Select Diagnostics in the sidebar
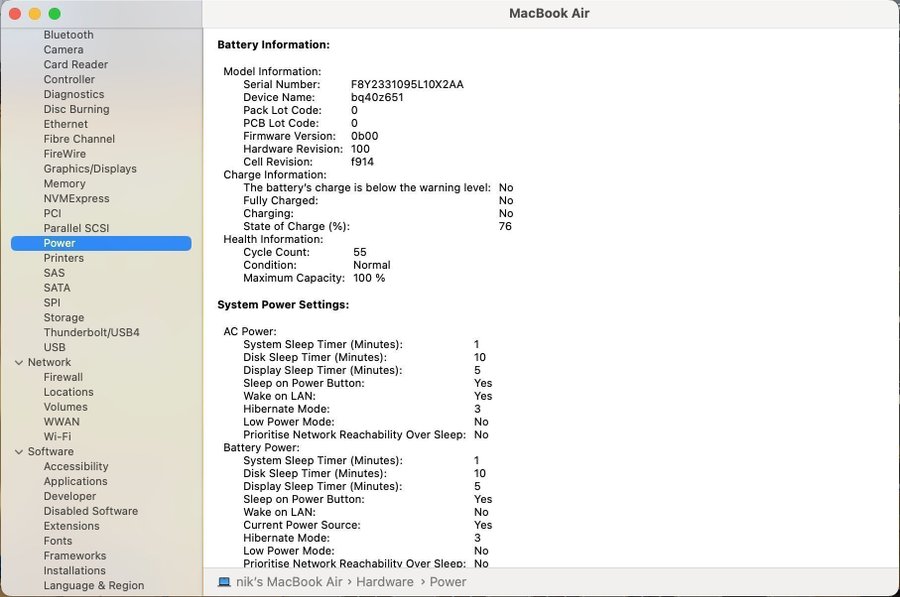The height and width of the screenshot is (597, 900). 73,95
